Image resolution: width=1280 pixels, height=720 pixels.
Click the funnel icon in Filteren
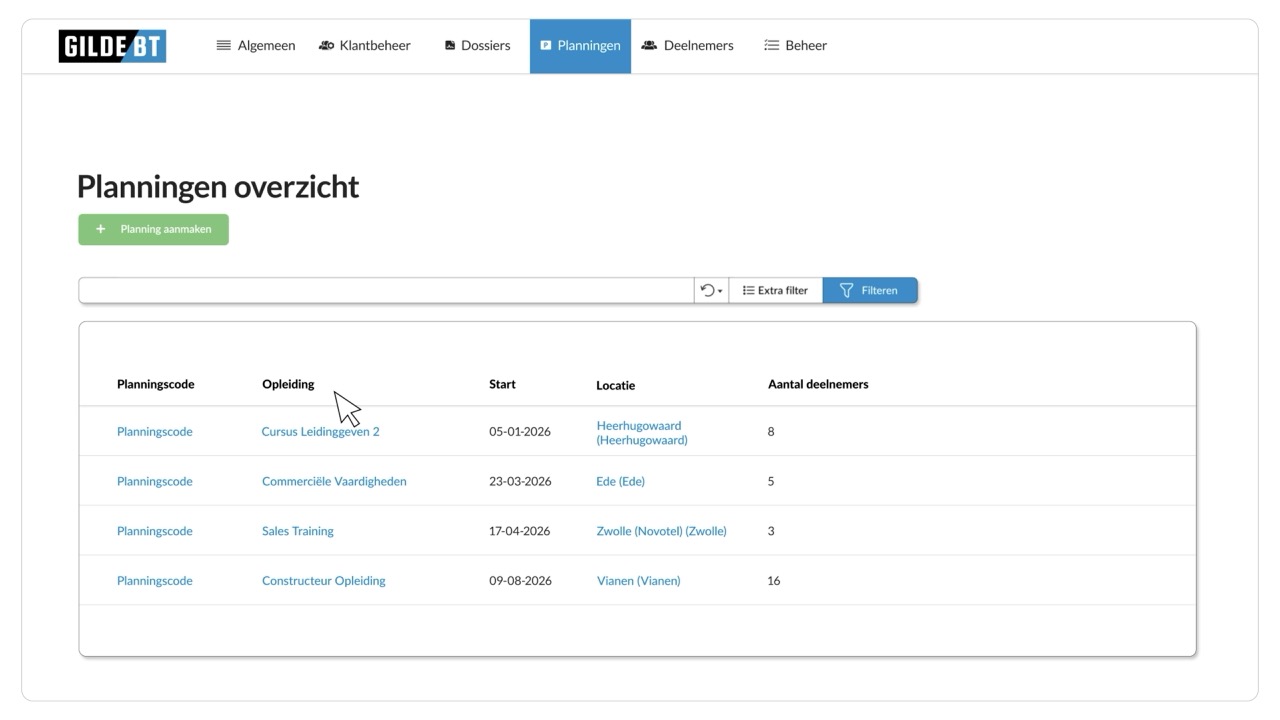pos(847,290)
